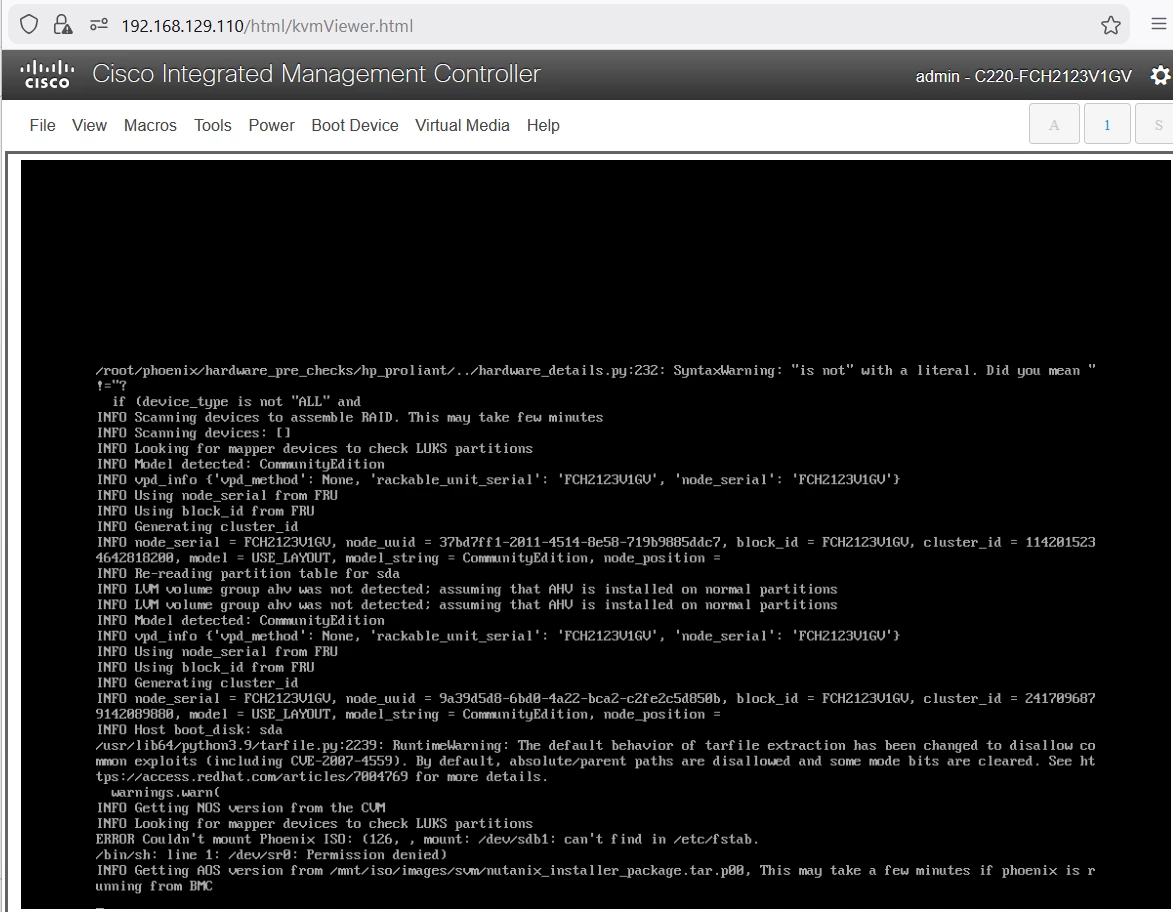Click the INFO Host boot_disk: sda line

coord(189,729)
